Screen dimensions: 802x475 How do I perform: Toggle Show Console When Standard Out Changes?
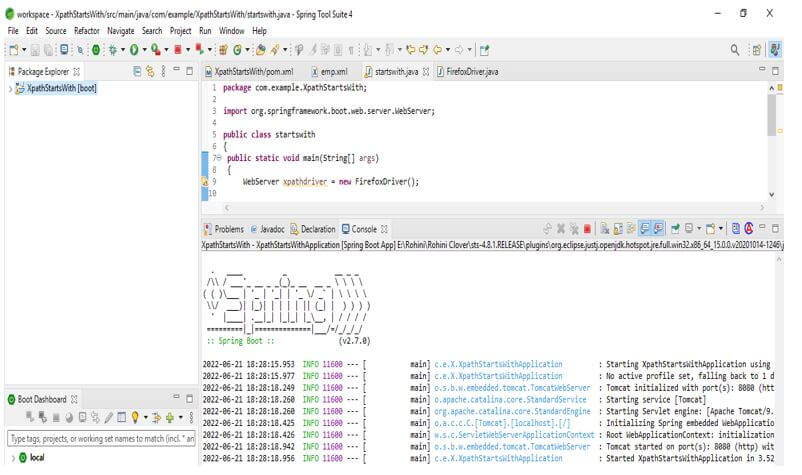pyautogui.click(x=645, y=229)
